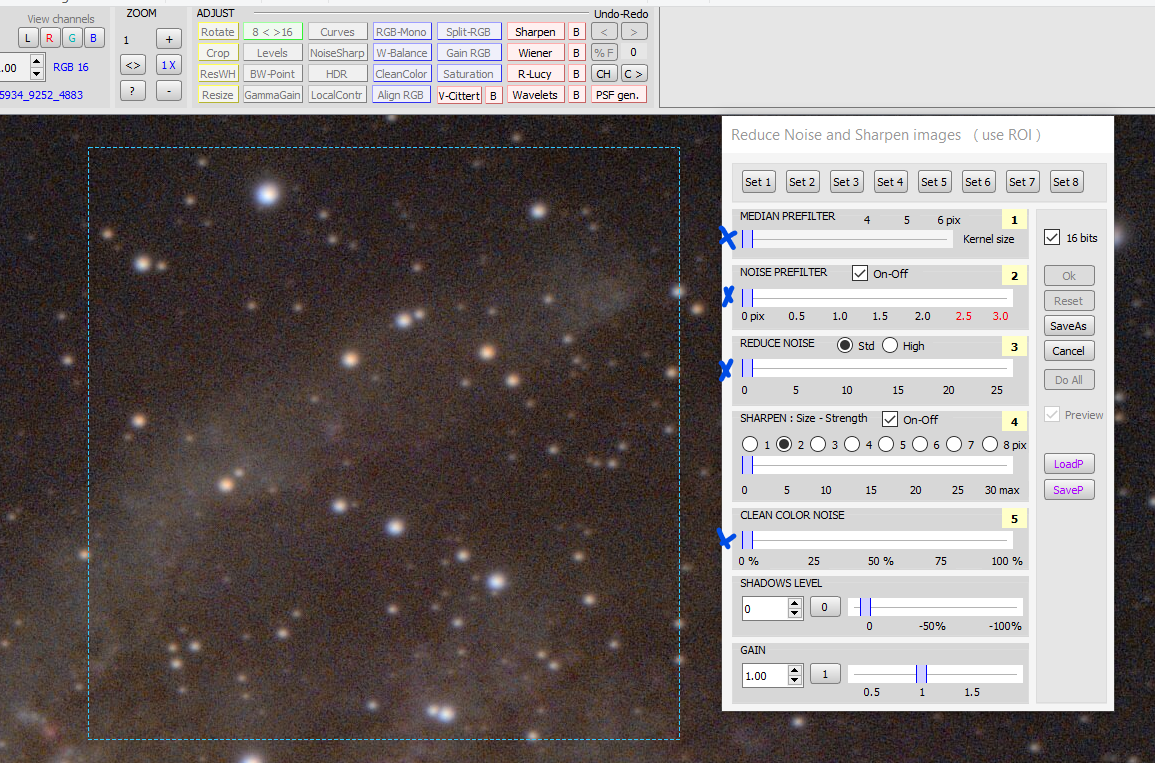This screenshot has height=763, width=1155.
Task: Select sharpen size 1 pix radio
Action: tap(750, 444)
